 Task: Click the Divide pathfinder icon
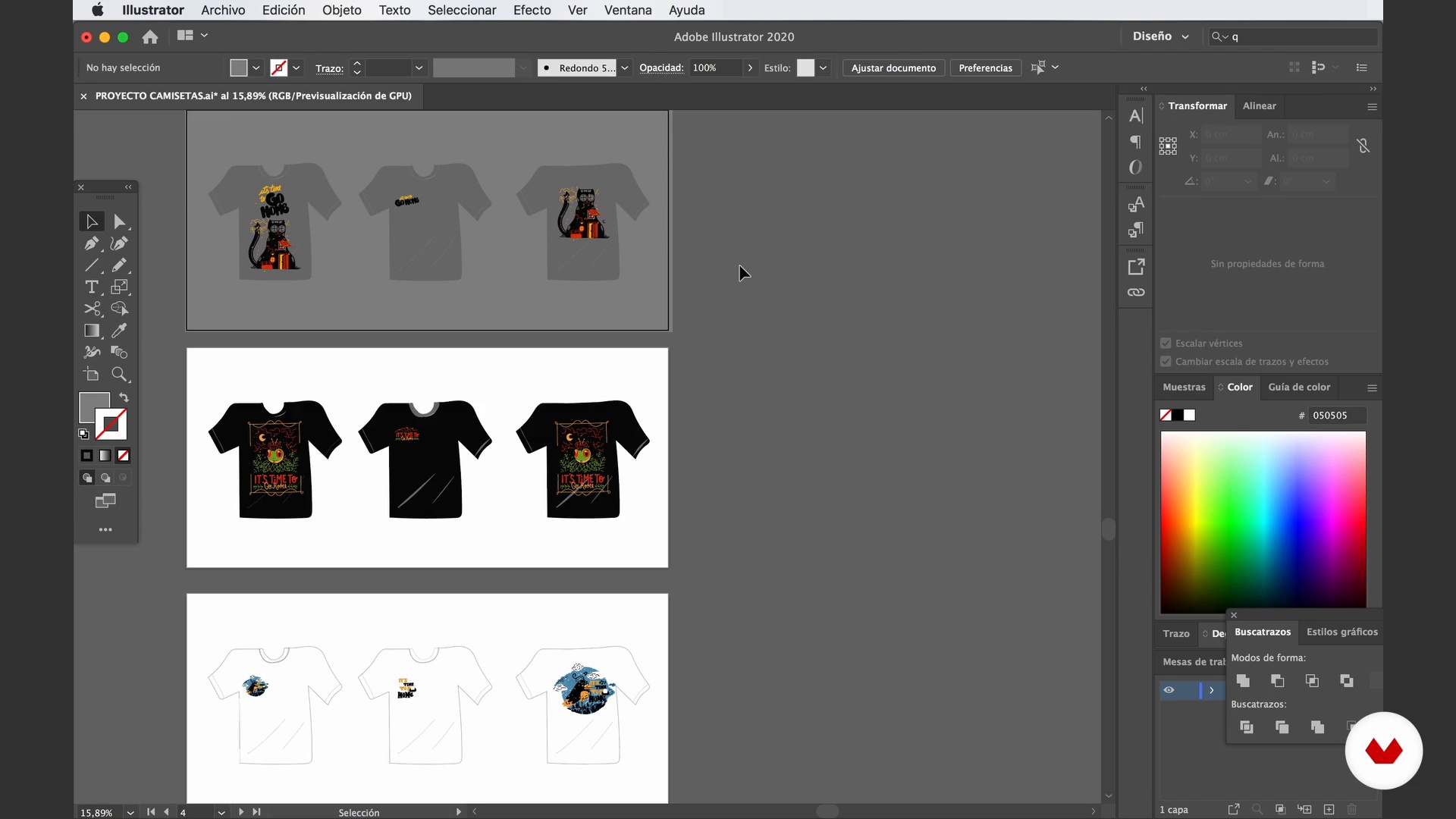1247,727
